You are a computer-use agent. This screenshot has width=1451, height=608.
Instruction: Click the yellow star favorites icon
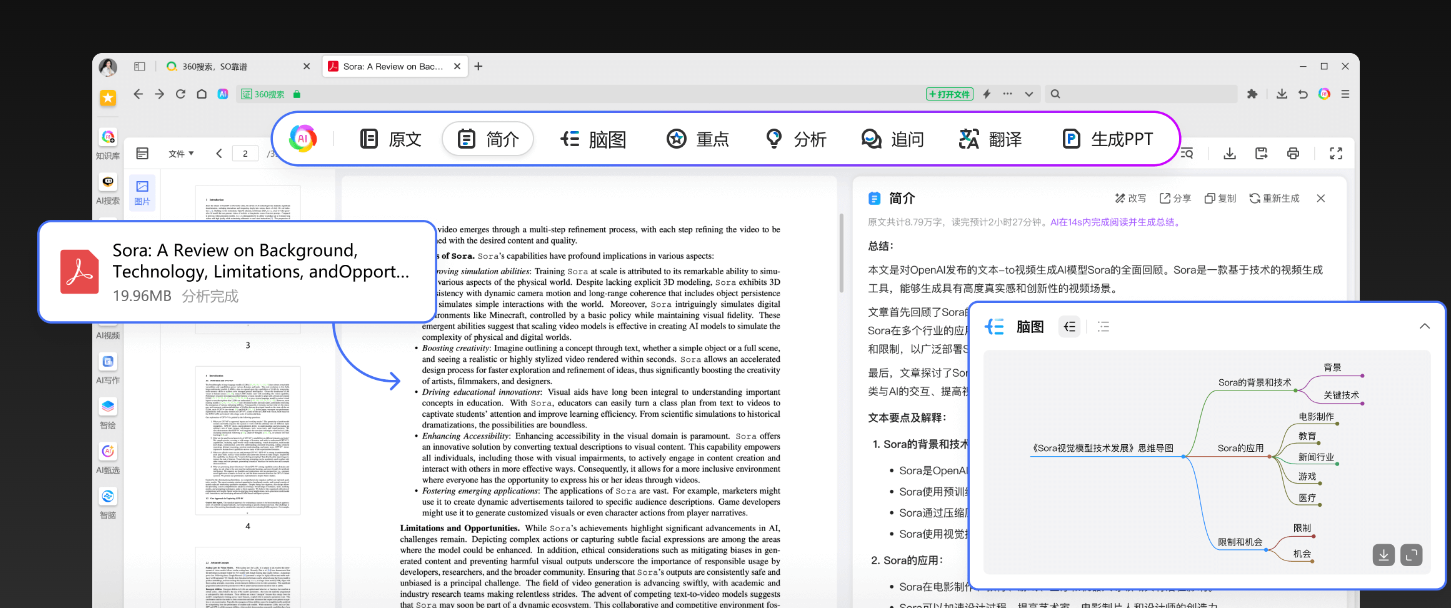108,97
